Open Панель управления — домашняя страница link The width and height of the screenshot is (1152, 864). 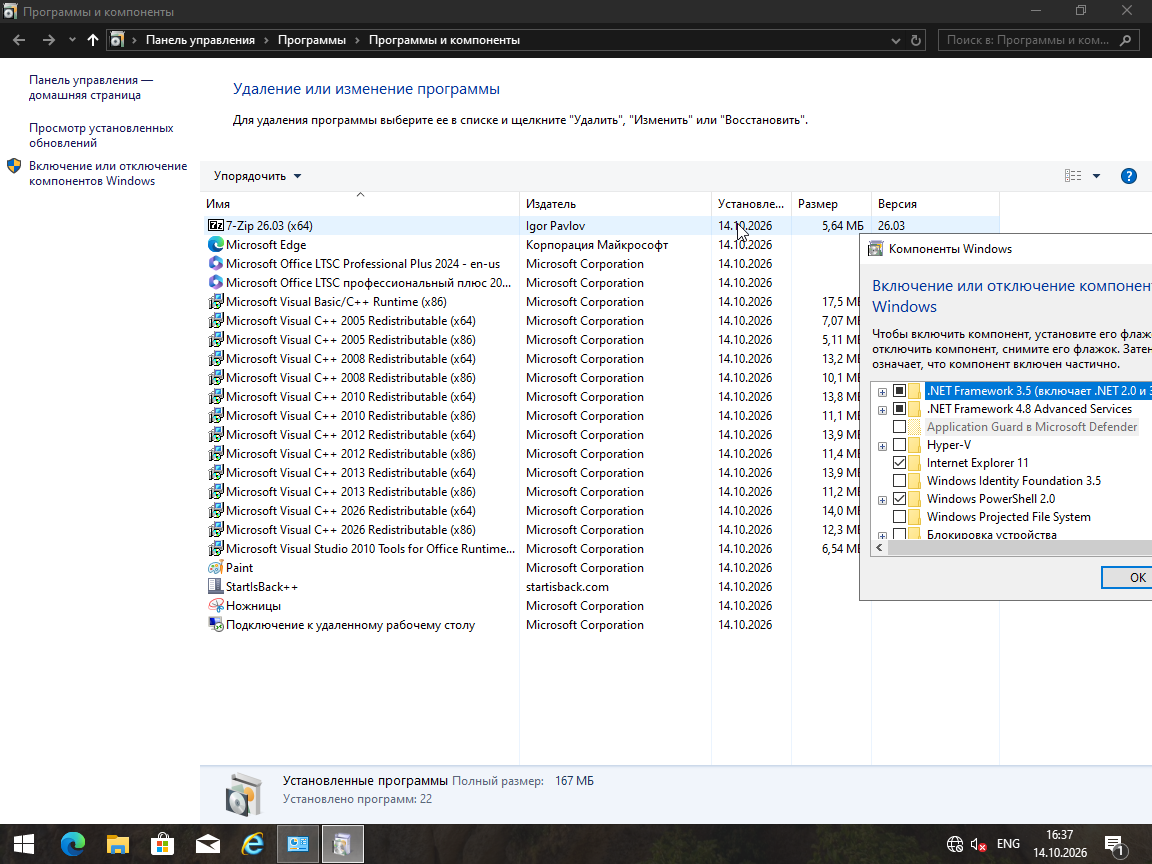pyautogui.click(x=91, y=87)
